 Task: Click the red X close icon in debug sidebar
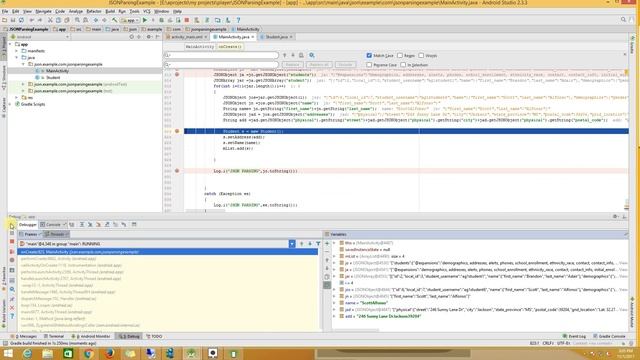(12, 308)
